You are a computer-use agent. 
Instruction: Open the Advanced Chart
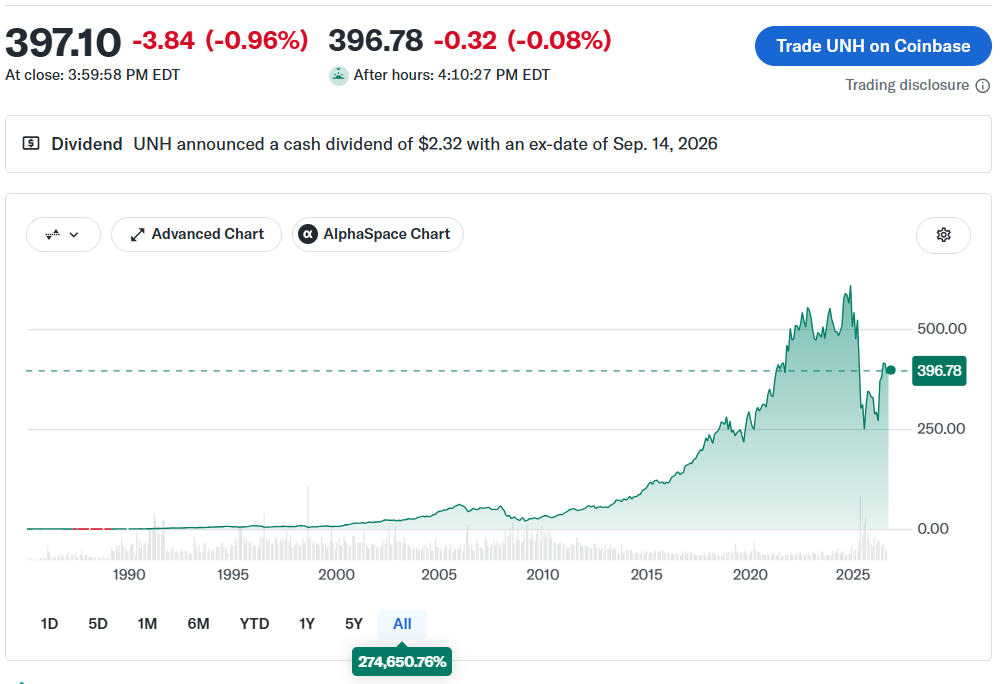click(196, 235)
